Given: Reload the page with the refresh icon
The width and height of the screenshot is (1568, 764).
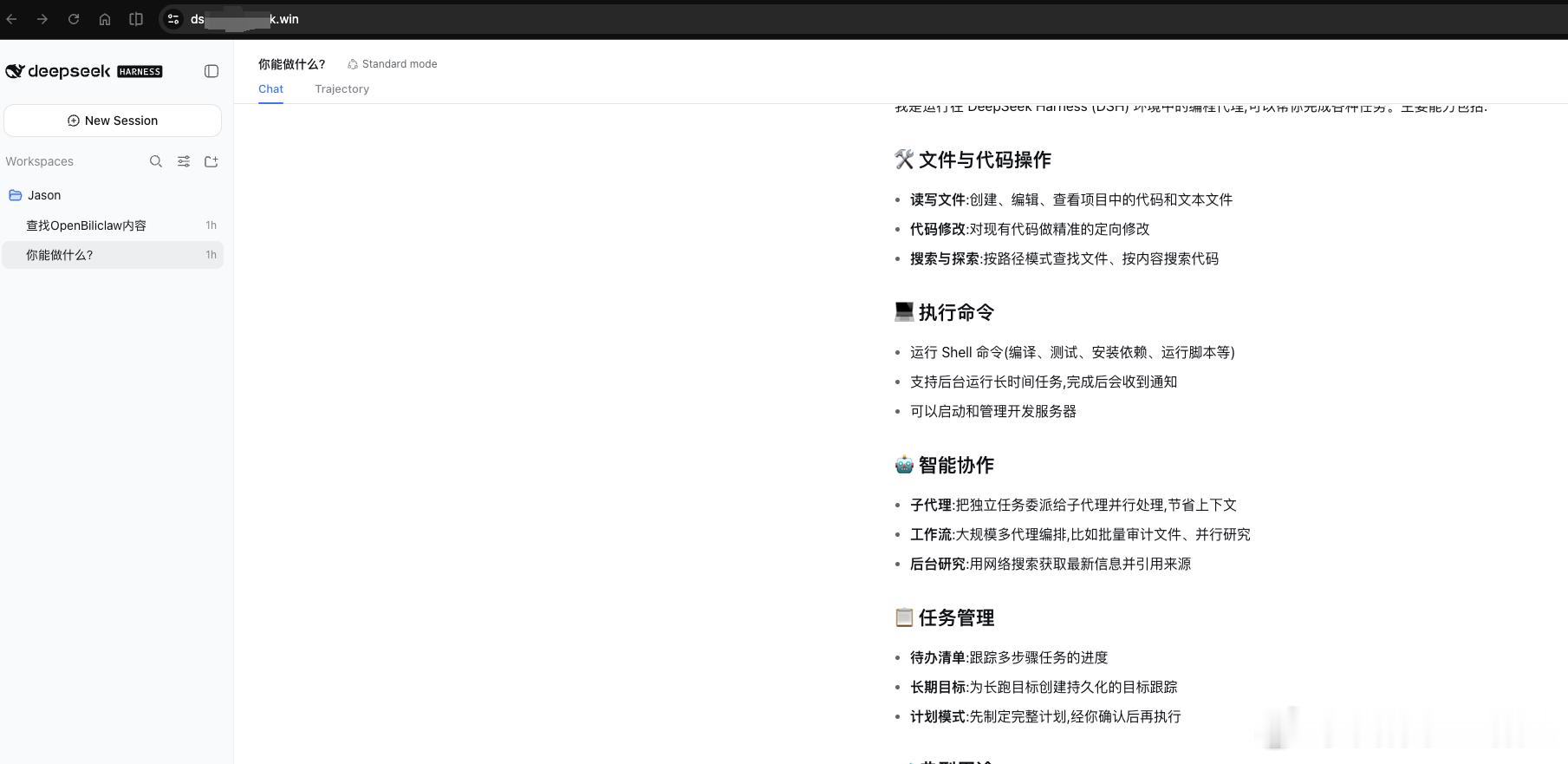Looking at the screenshot, I should tap(74, 19).
